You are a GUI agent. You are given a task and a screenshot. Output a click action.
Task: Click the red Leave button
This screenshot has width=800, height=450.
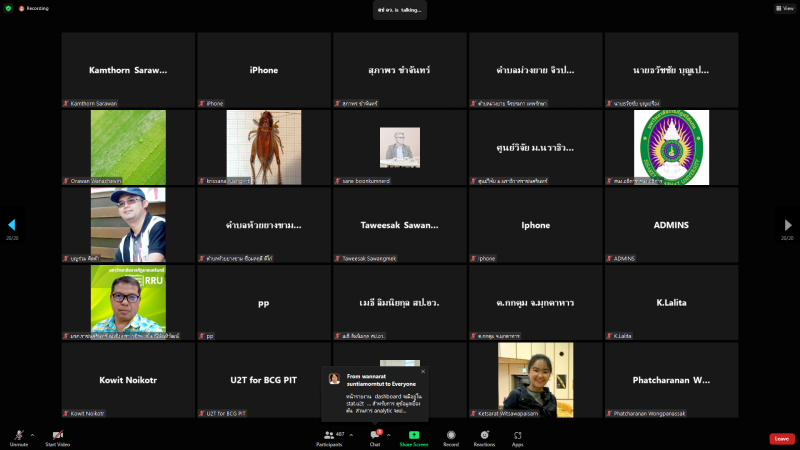(x=782, y=438)
